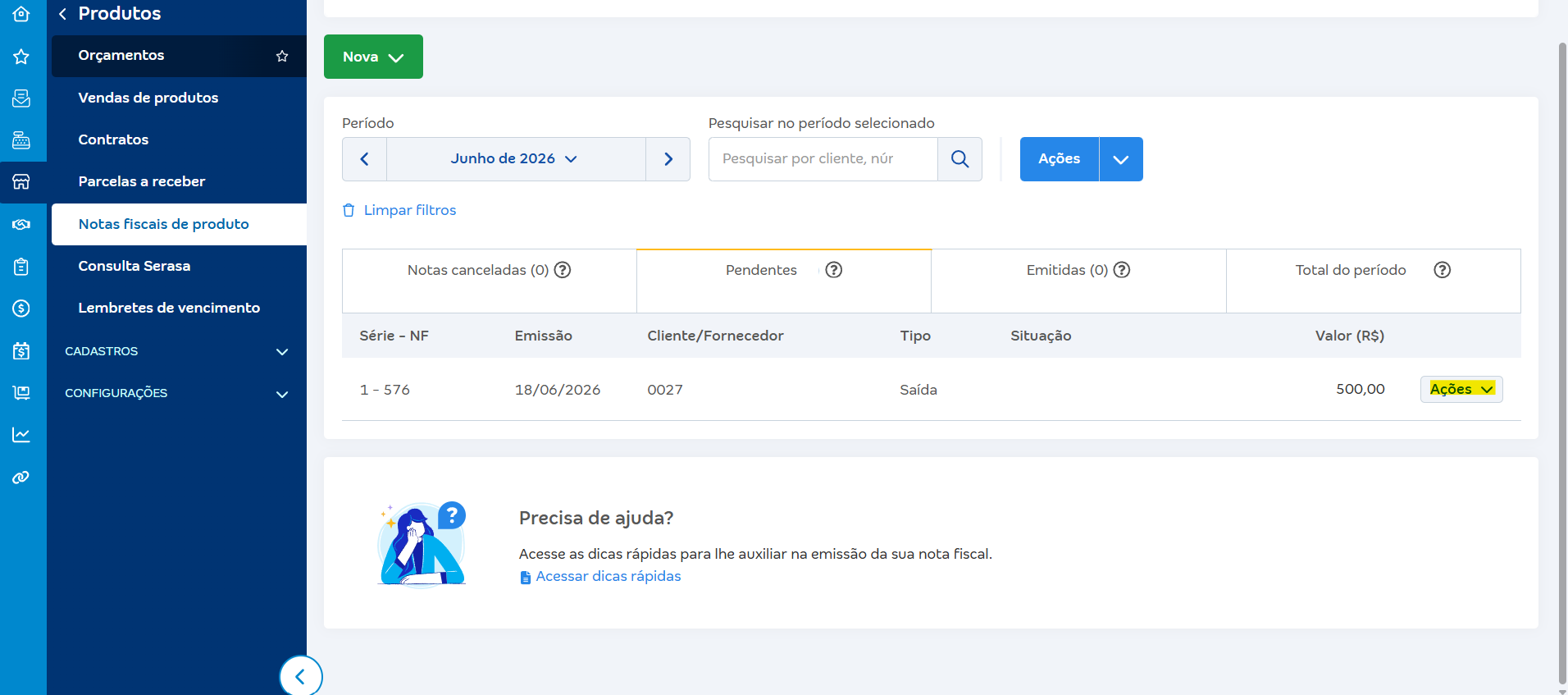Click help icon beside Pendentes
This screenshot has height=695, width=1568.
pos(834,270)
